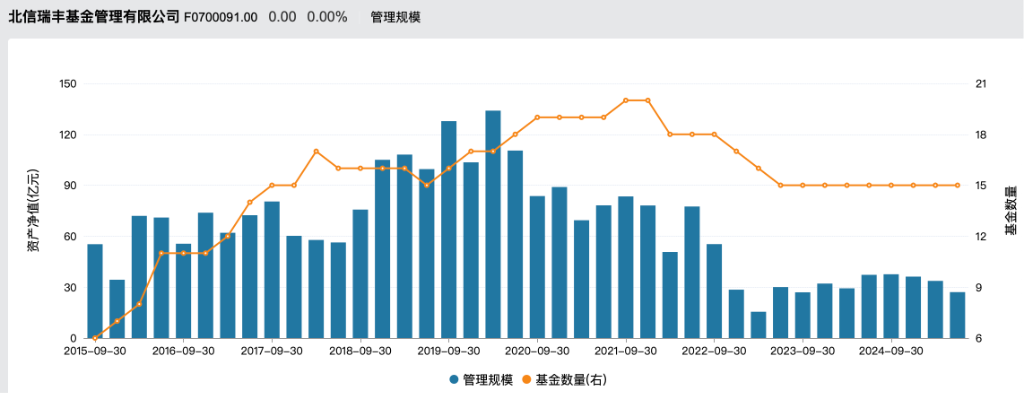Click the 2024-09-30 axis label
This screenshot has width=1024, height=393.
click(891, 351)
